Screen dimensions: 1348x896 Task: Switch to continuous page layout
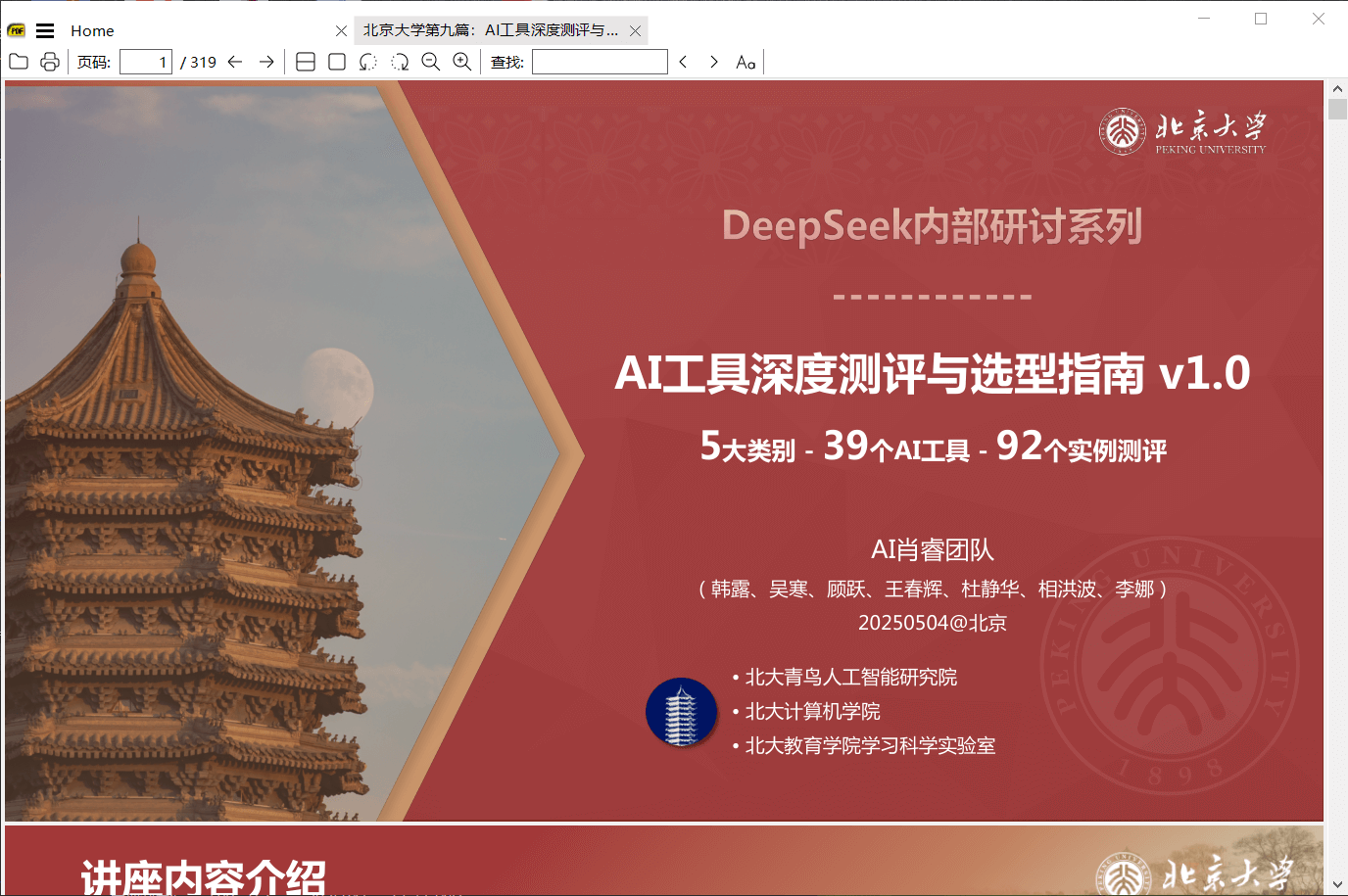[306, 62]
